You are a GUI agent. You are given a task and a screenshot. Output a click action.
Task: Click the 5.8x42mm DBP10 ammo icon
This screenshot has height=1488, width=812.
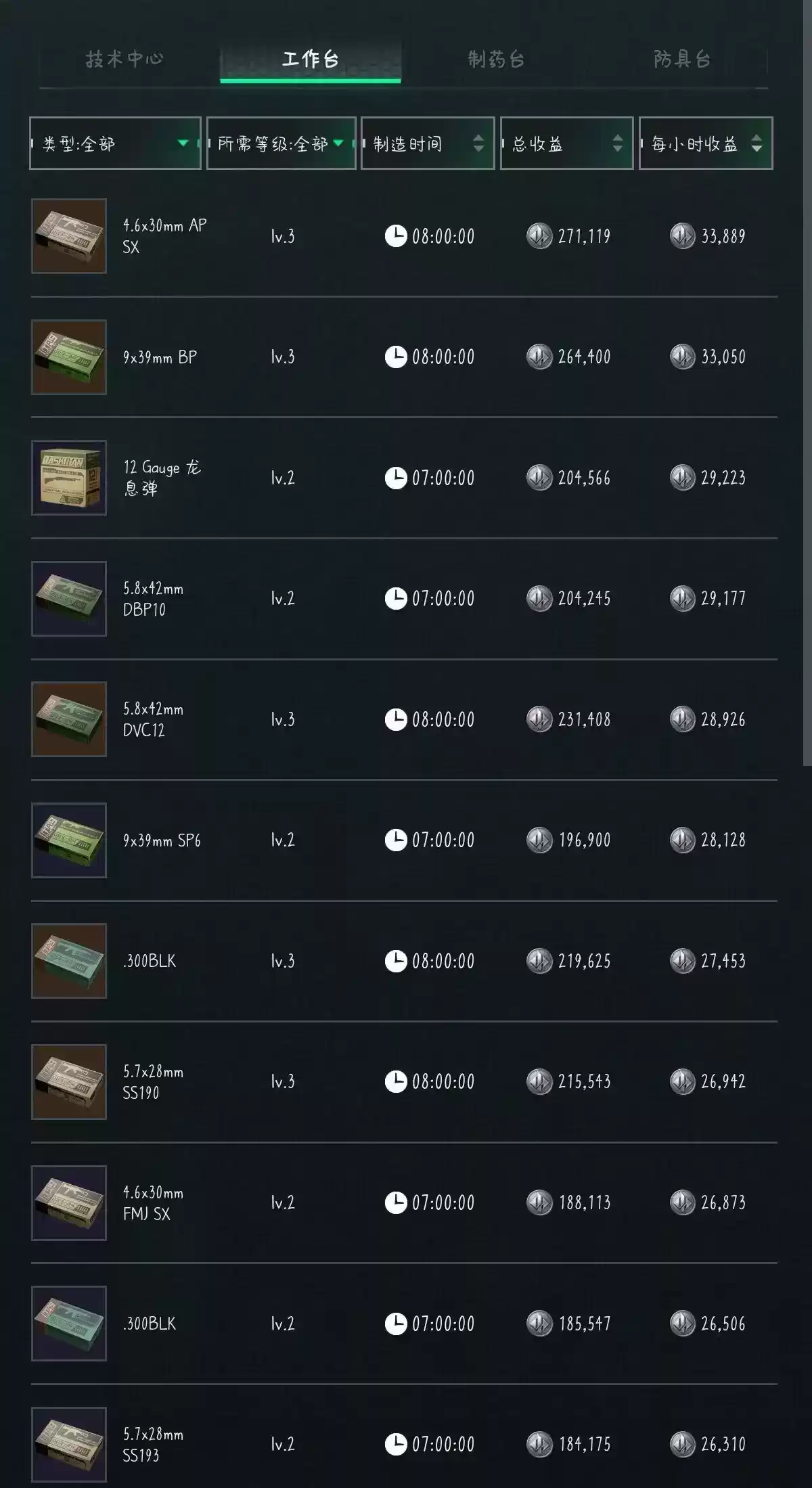[x=69, y=599]
